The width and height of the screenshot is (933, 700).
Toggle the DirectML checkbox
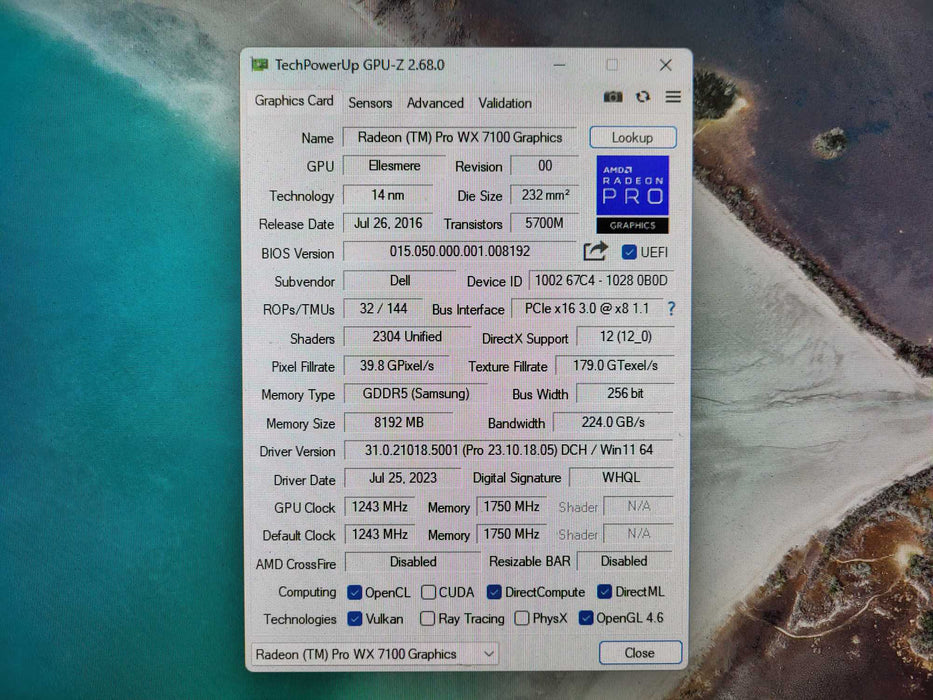point(605,591)
